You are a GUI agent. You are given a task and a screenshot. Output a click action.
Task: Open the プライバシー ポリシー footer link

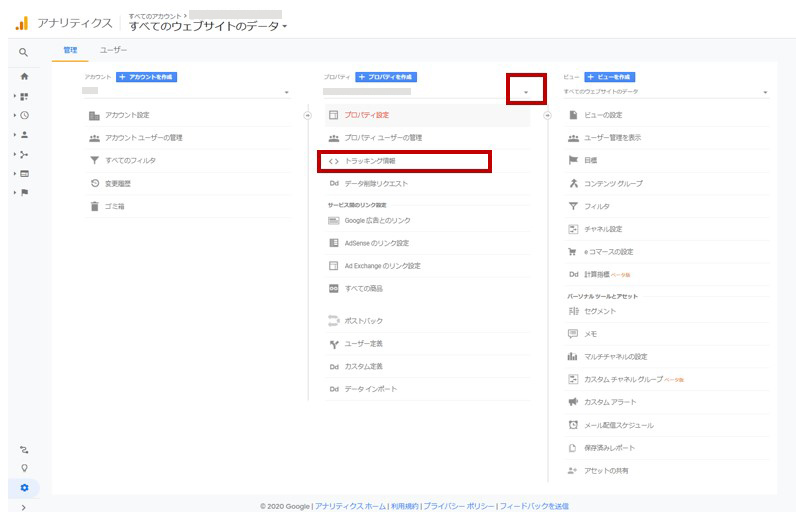[458, 506]
